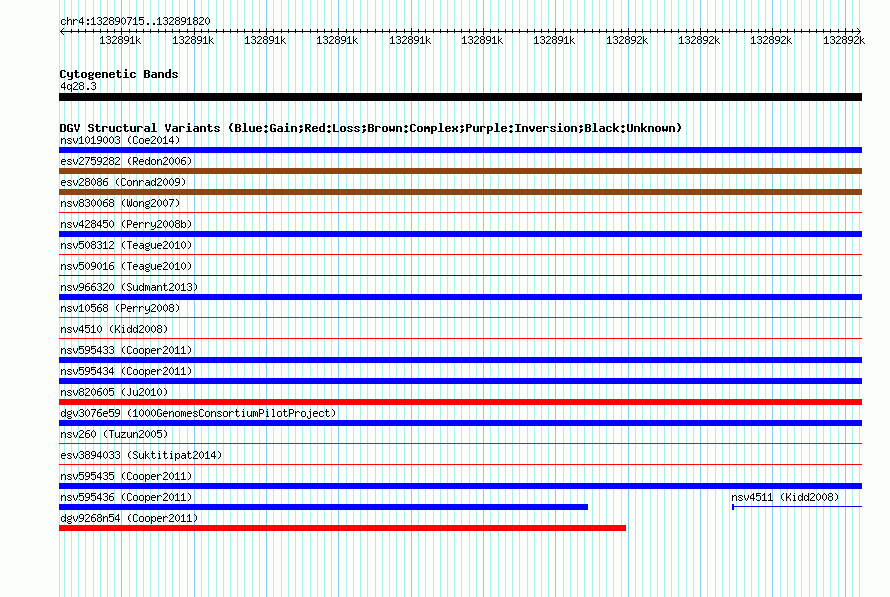Screen dimensions: 890x597
Task: Open nsv595433 (Cooper2011) variant
Action: [126, 350]
